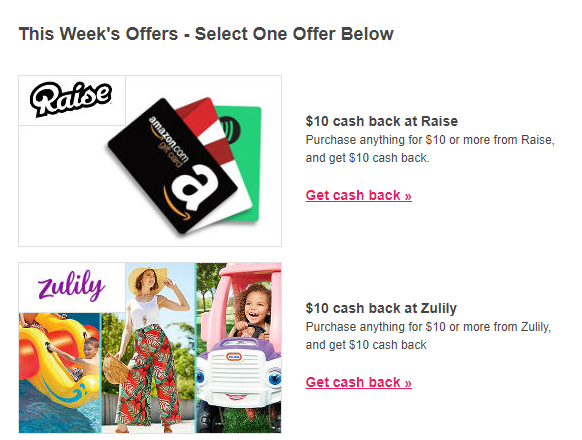Click the child in pink toy car photo

pyautogui.click(x=239, y=348)
